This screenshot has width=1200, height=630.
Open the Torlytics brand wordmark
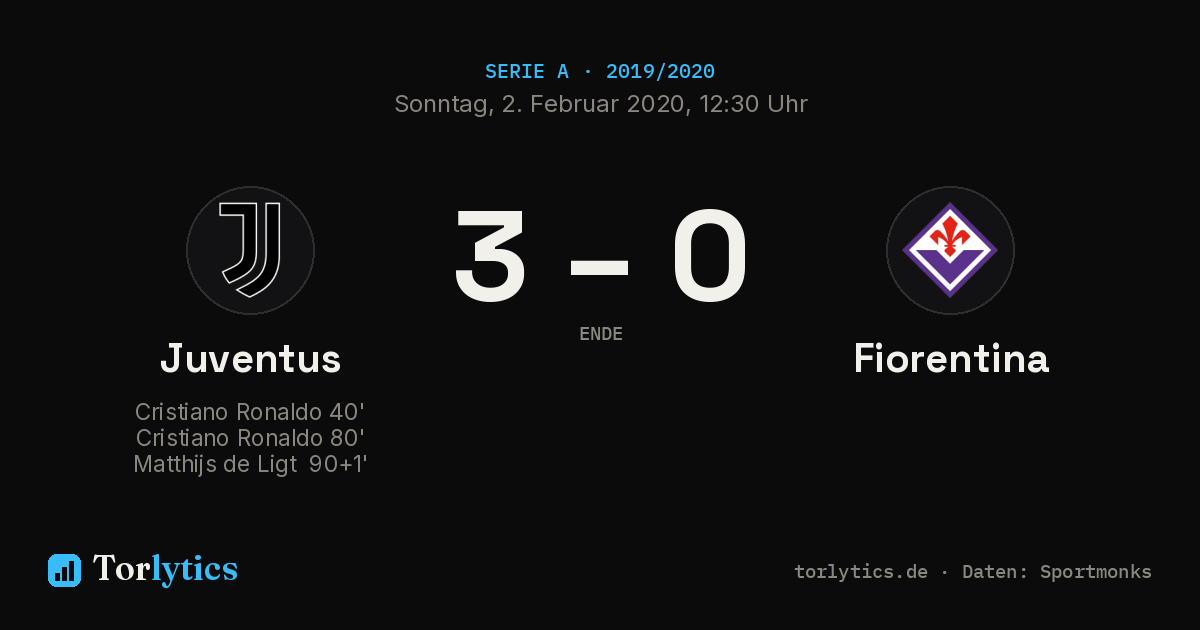(165, 569)
